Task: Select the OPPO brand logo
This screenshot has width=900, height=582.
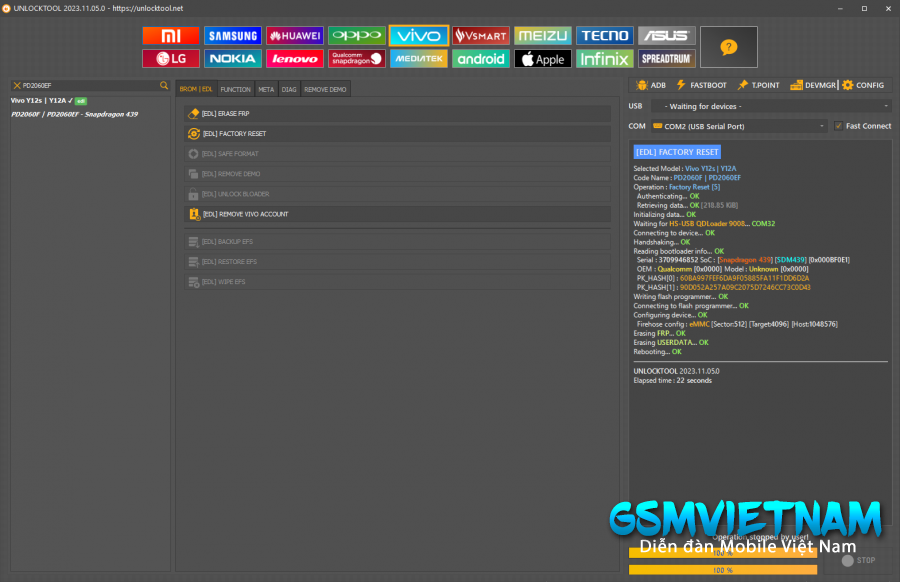Action: click(x=356, y=36)
